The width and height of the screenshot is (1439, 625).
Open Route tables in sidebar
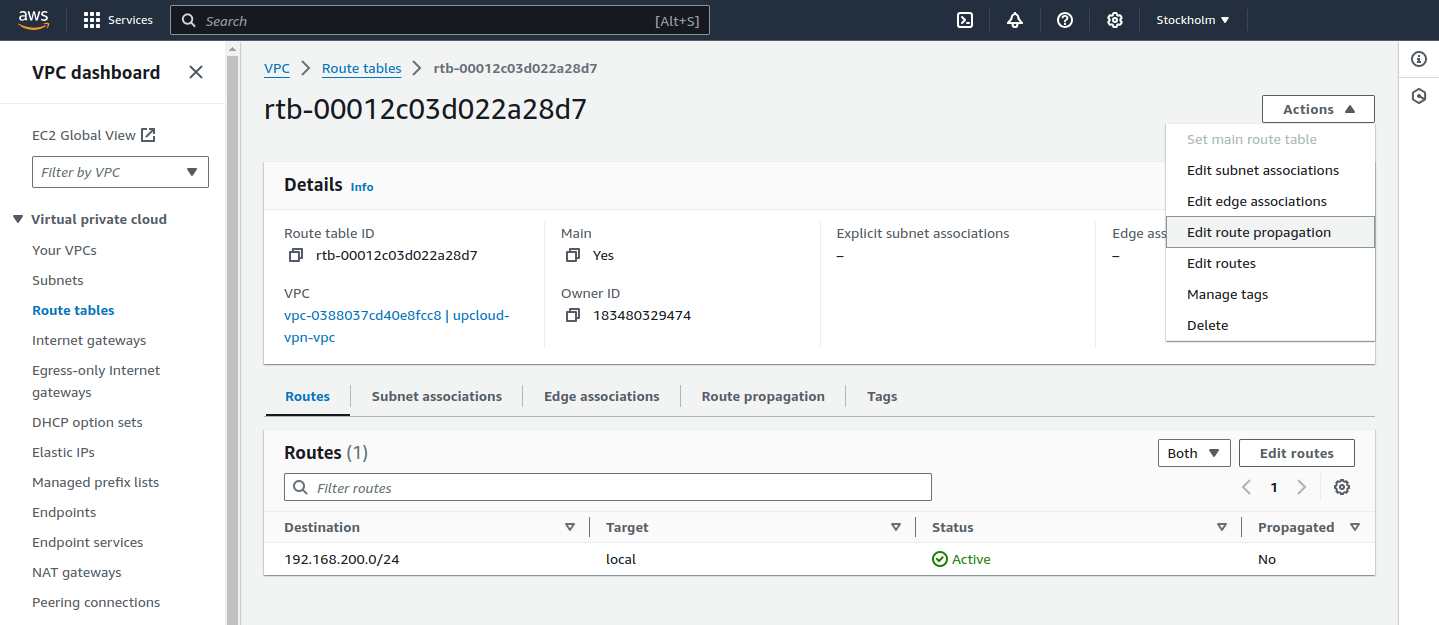coord(73,310)
